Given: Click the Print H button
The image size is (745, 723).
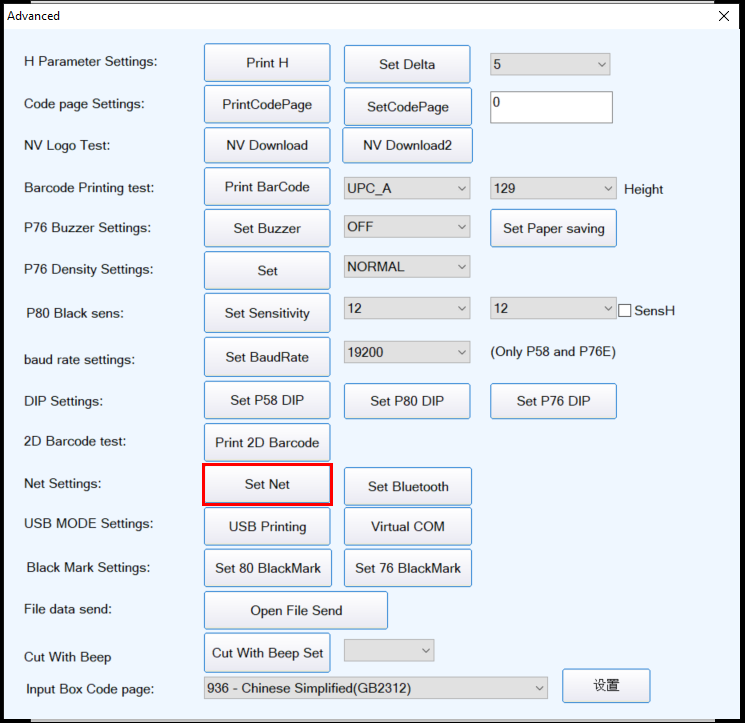Looking at the screenshot, I should click(267, 63).
